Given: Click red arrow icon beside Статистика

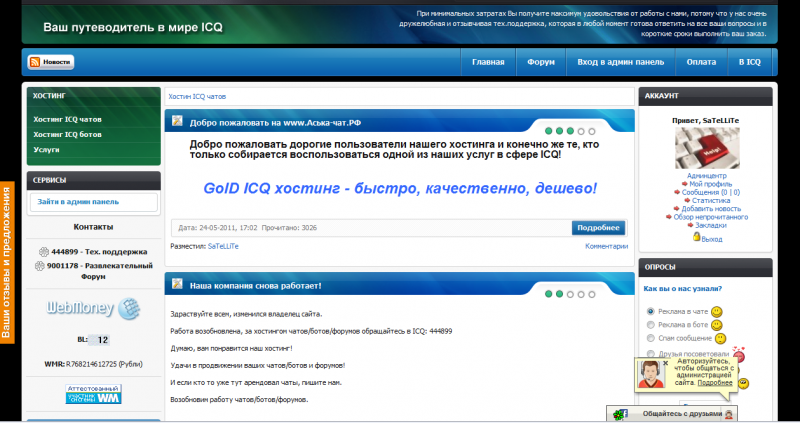Looking at the screenshot, I should [687, 201].
